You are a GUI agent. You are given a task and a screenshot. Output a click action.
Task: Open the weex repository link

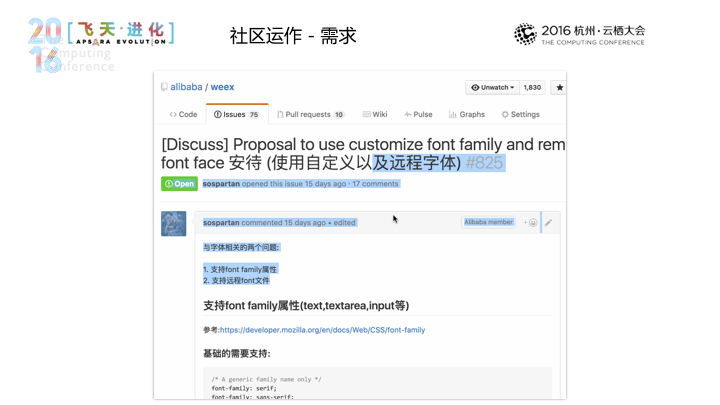pyautogui.click(x=222, y=87)
